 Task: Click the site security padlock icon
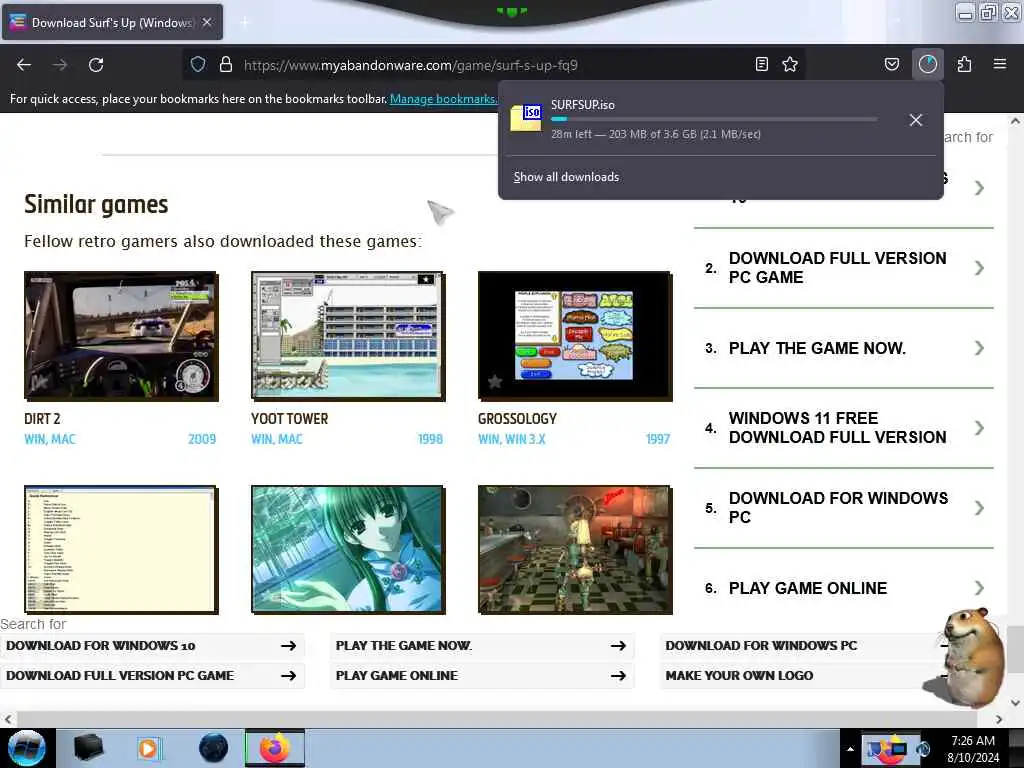[x=226, y=65]
